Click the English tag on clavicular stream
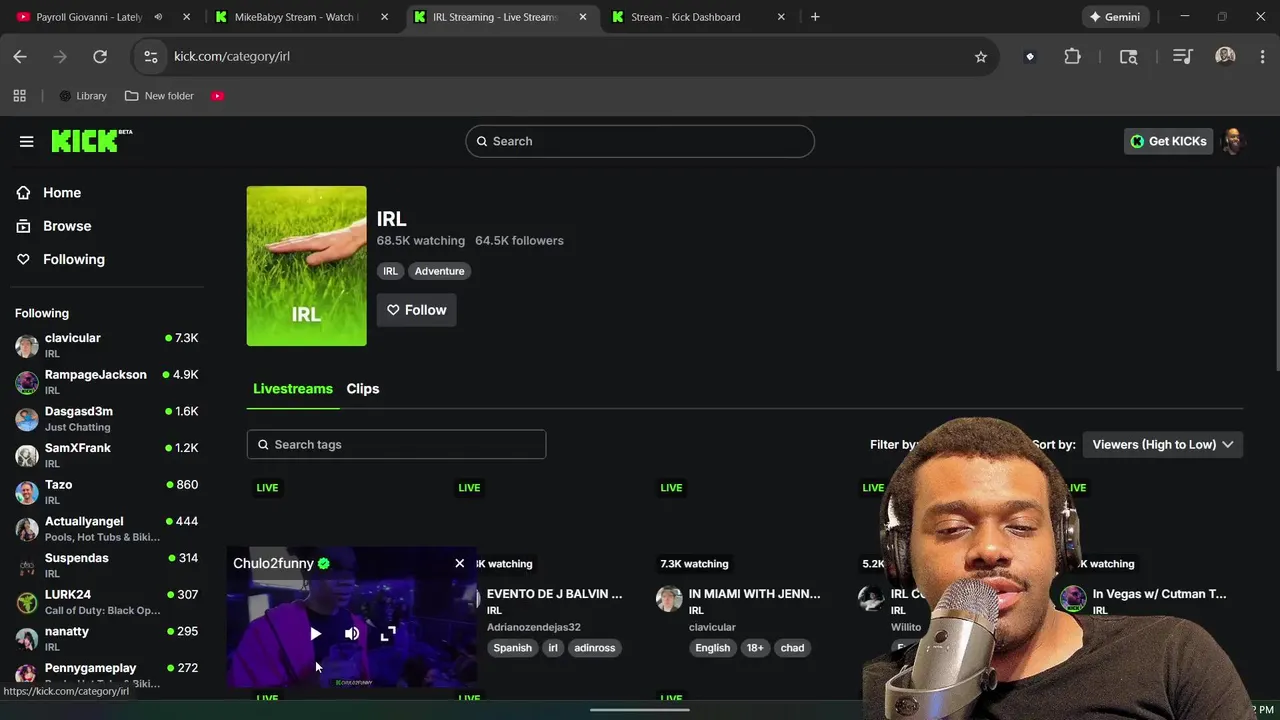Image resolution: width=1280 pixels, height=720 pixels. click(713, 648)
